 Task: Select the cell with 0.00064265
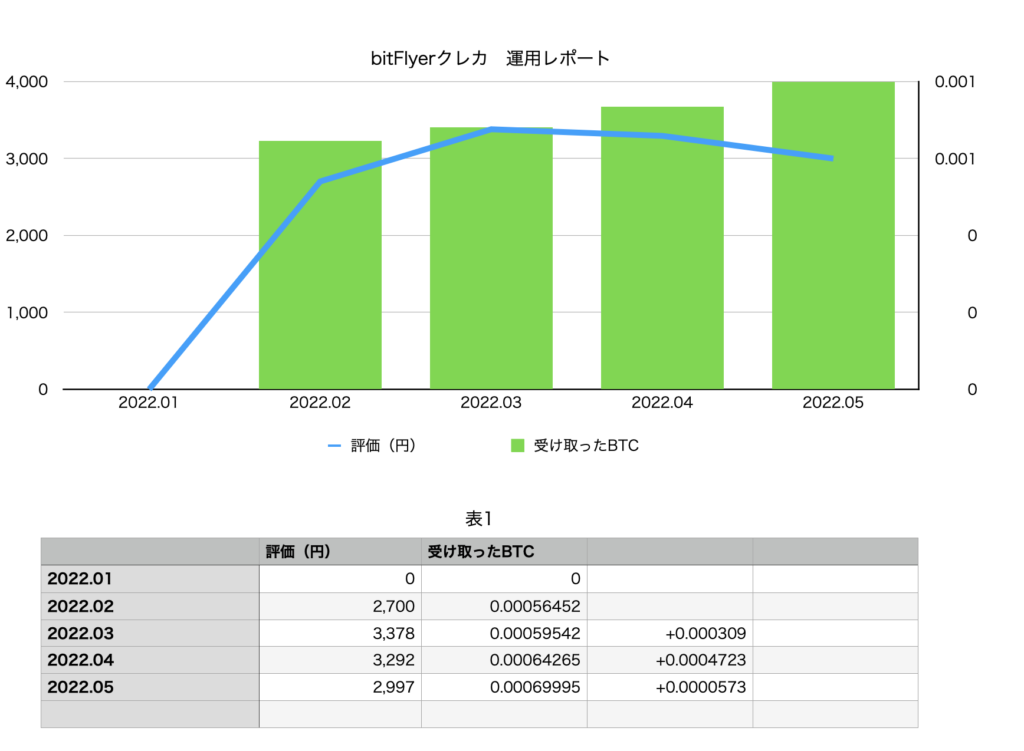(504, 660)
